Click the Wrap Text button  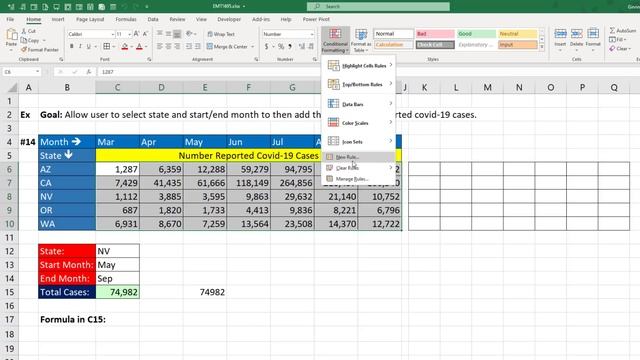221,34
